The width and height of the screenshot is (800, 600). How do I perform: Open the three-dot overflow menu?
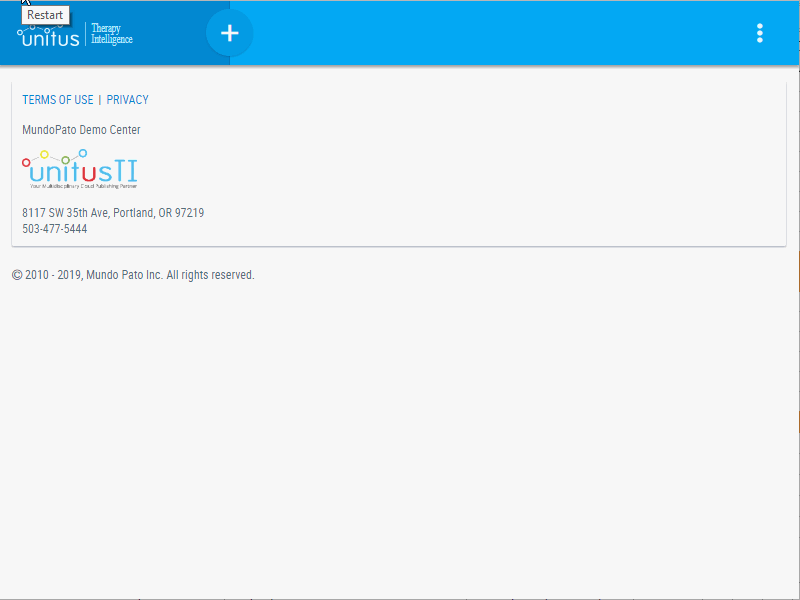[x=760, y=33]
